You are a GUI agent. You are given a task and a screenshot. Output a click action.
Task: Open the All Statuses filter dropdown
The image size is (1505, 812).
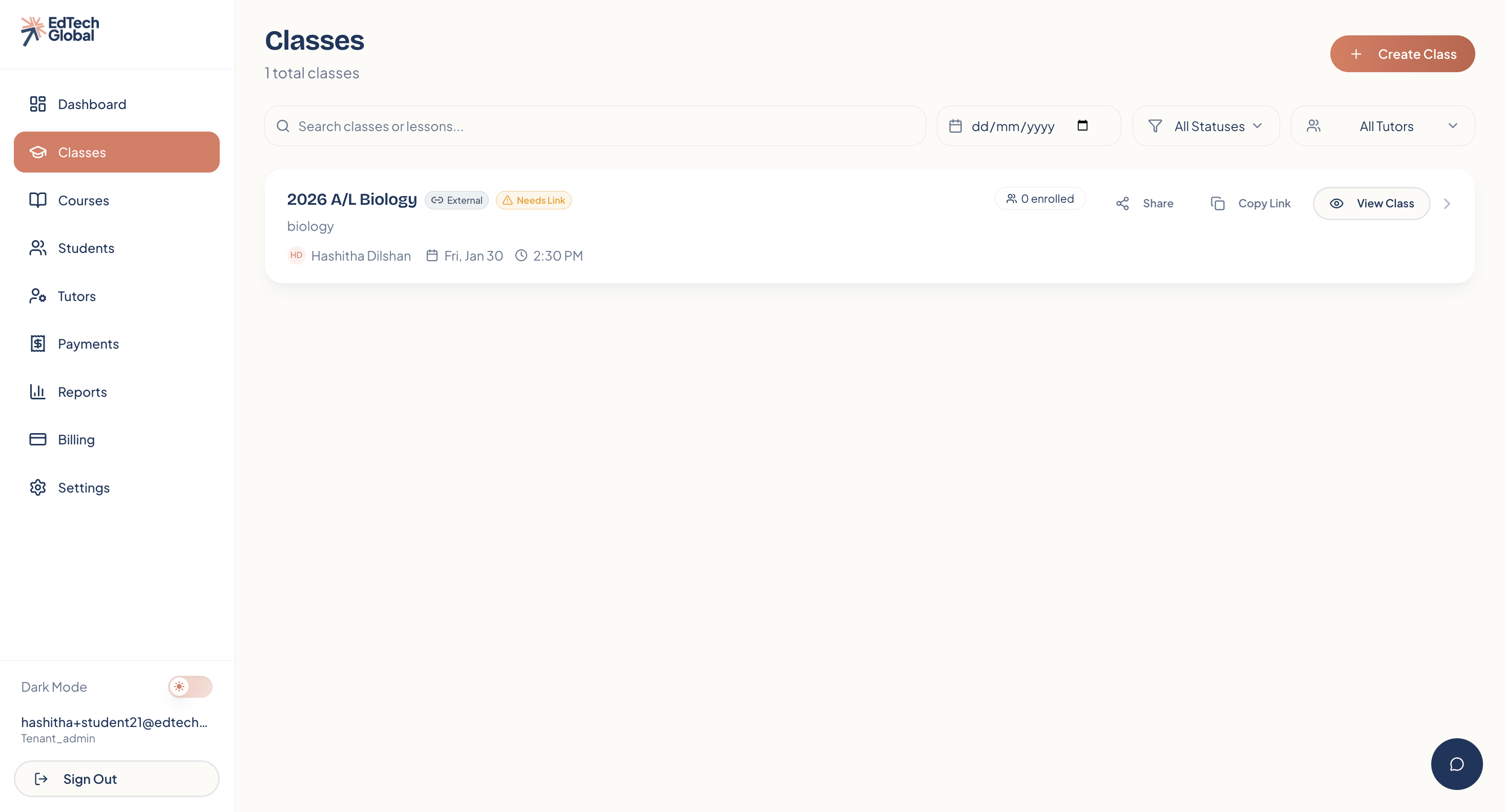pyautogui.click(x=1206, y=126)
